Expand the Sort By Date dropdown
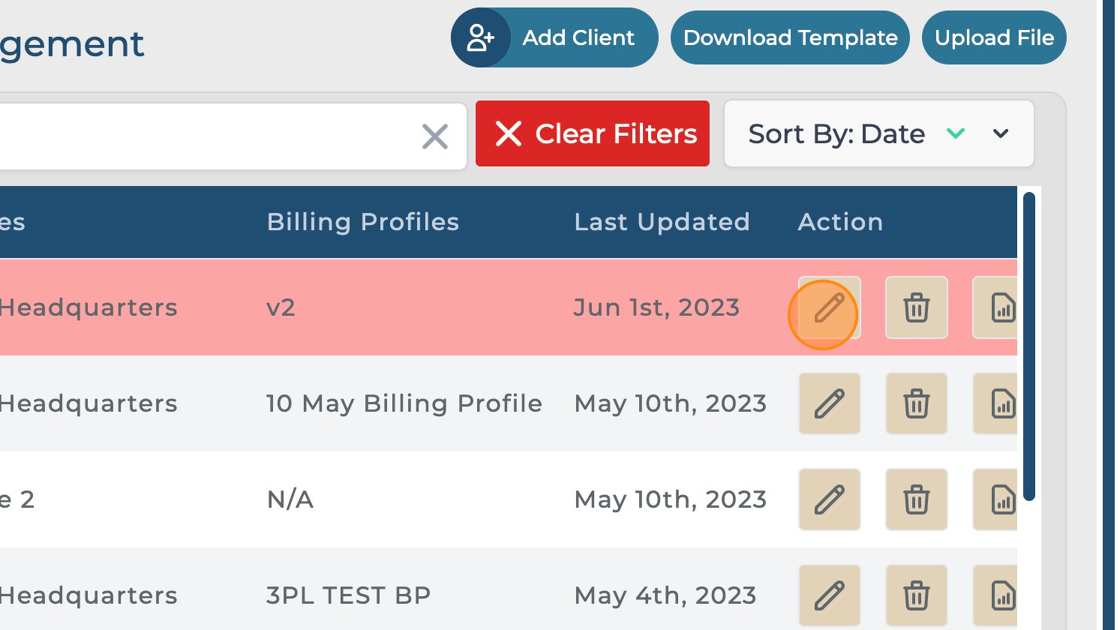The image size is (1120, 630). tap(1001, 134)
